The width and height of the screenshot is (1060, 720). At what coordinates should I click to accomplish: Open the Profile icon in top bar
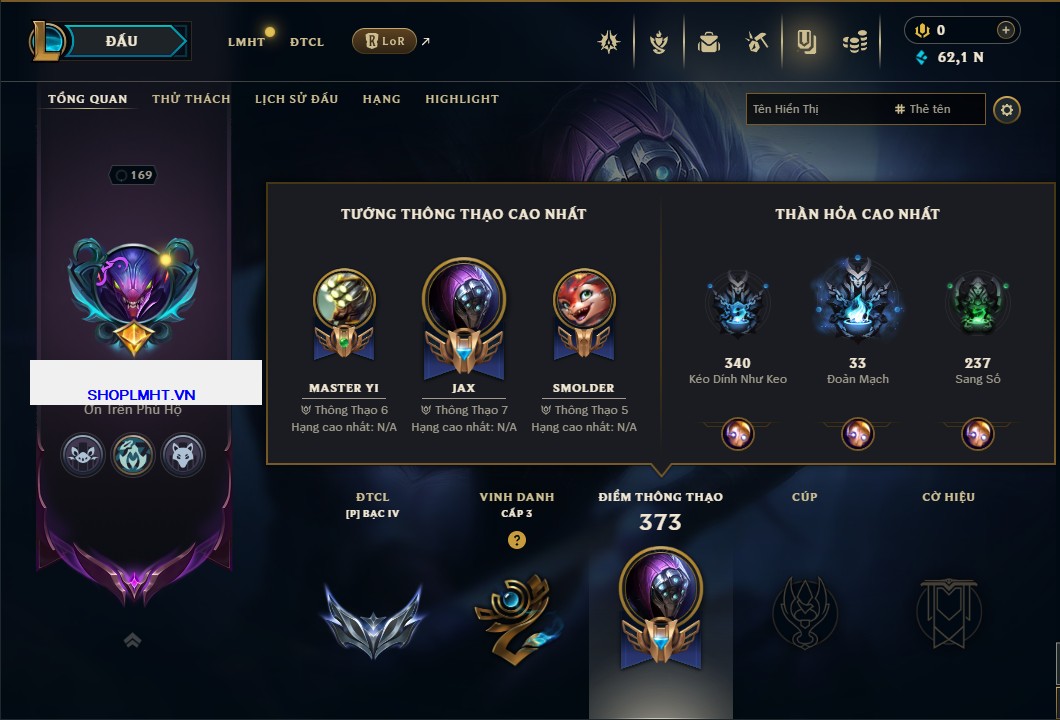pos(806,43)
